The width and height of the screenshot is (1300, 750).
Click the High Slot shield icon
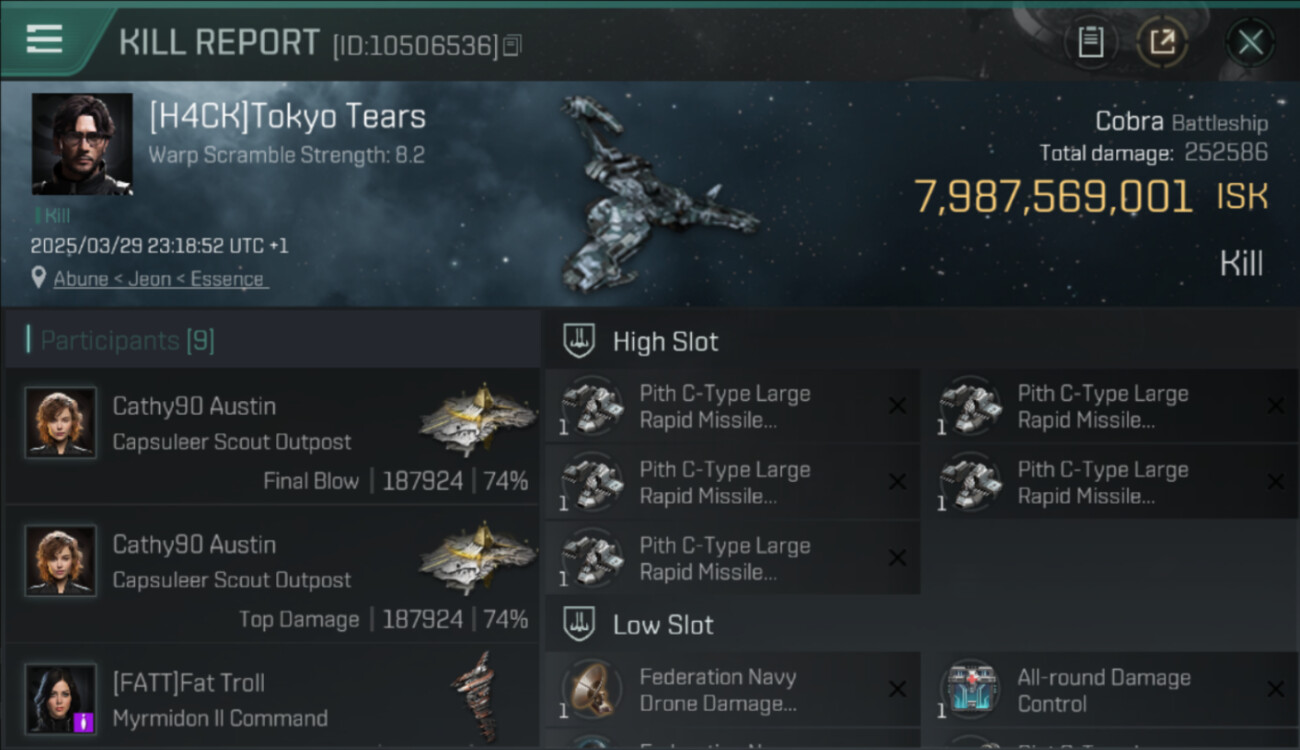(x=579, y=340)
